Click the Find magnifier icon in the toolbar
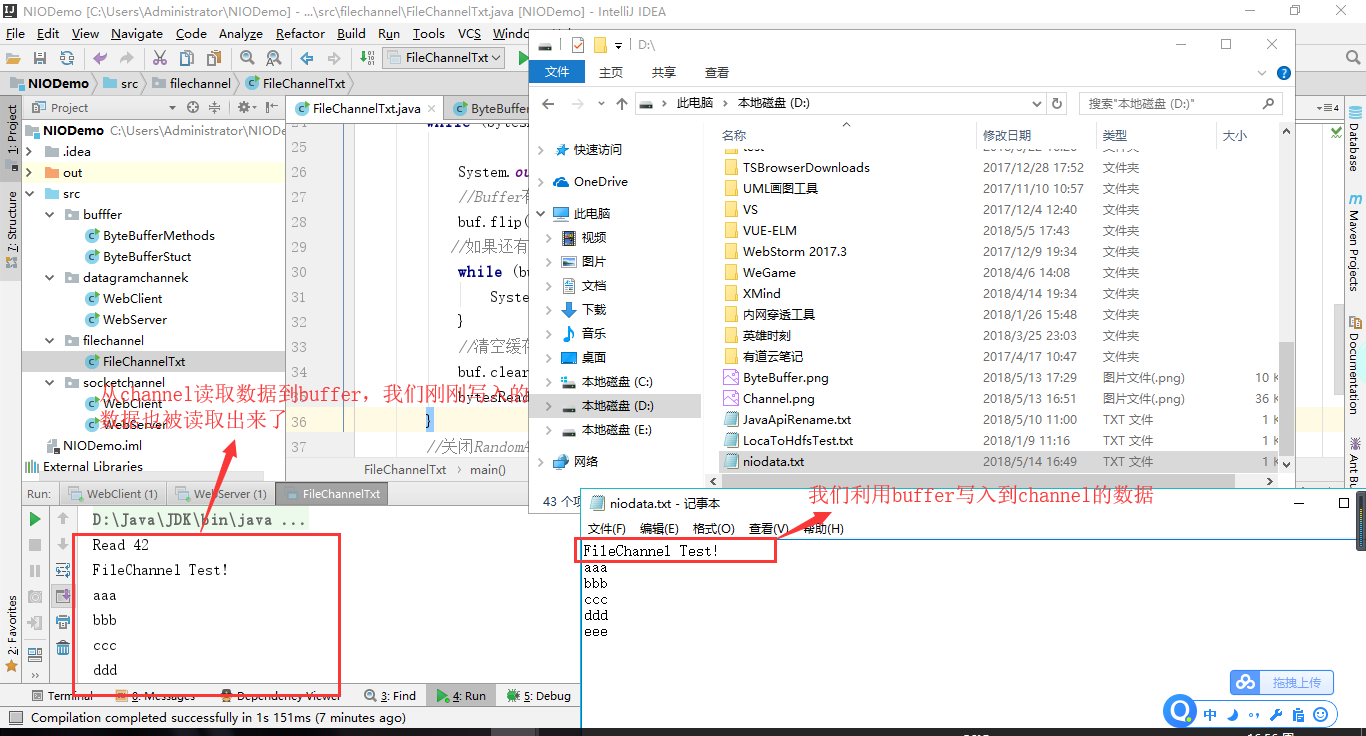1366x736 pixels. (246, 57)
